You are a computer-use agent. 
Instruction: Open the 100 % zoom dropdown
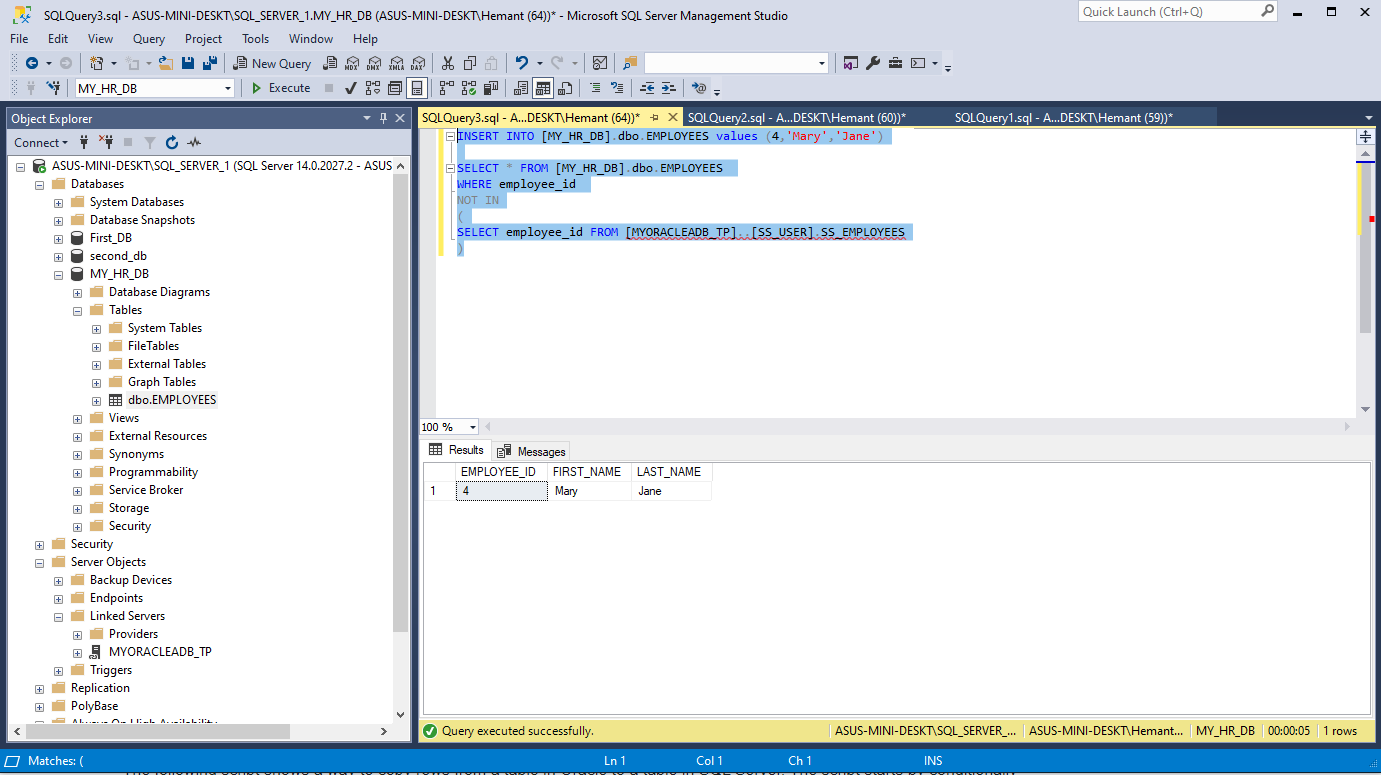(473, 427)
